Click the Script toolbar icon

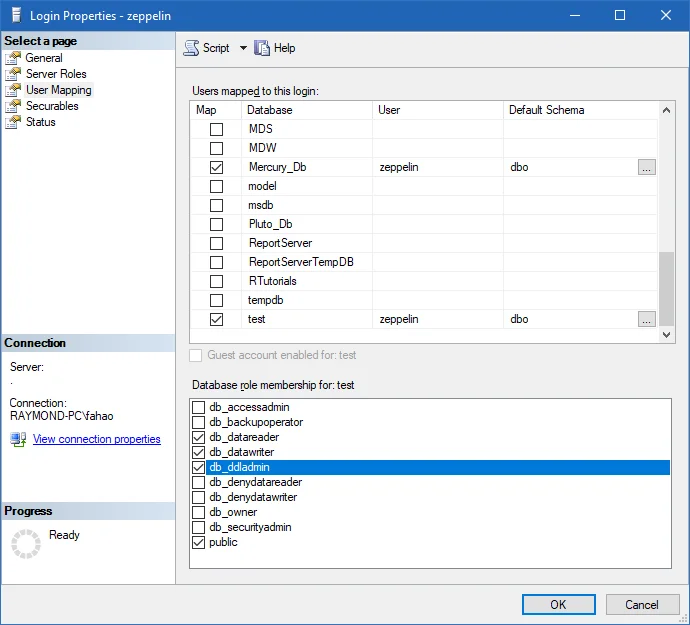click(191, 48)
